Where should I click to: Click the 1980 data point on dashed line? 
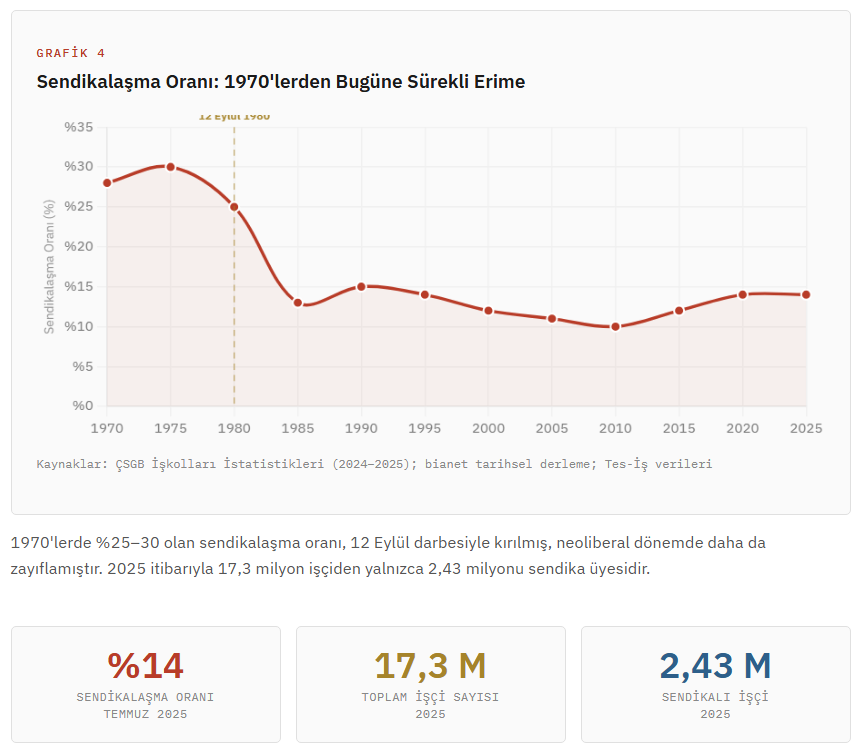coord(234,207)
